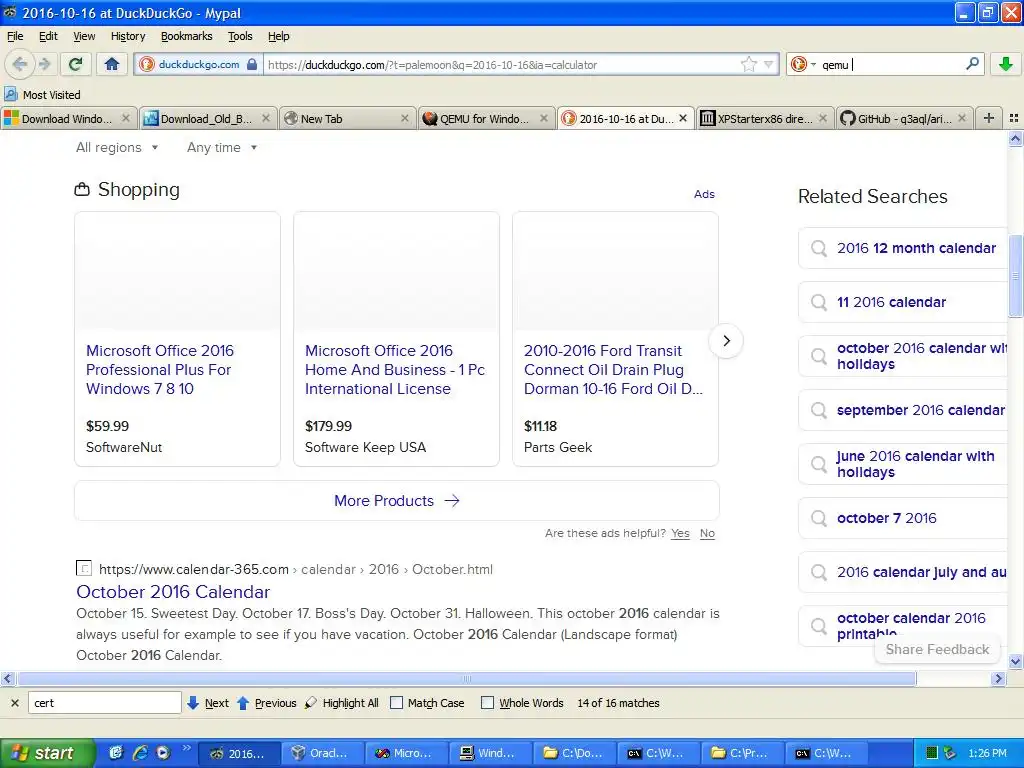Enable the Match Case checkbox
1024x768 pixels.
(396, 703)
